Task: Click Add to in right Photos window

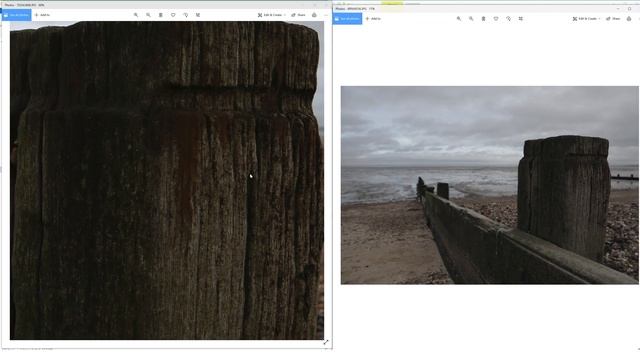Action: [373, 19]
